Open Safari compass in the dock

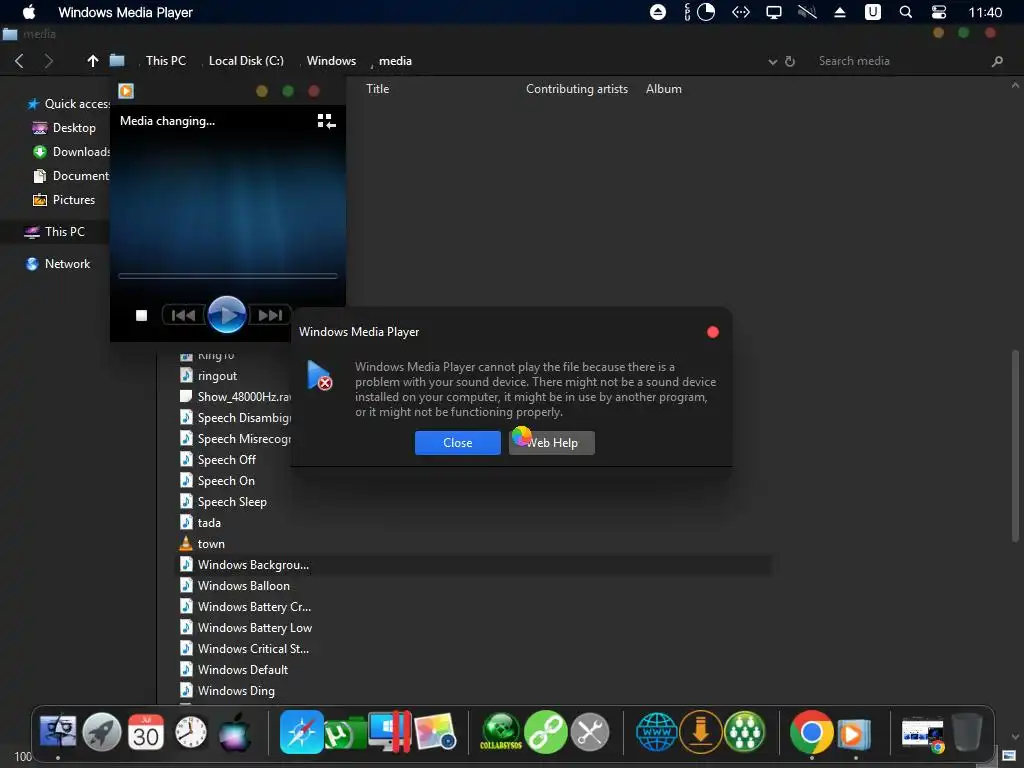tap(302, 732)
